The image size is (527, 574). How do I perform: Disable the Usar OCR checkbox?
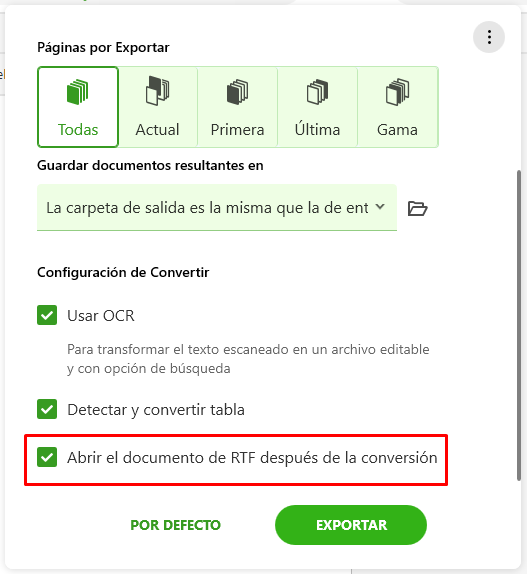[x=47, y=315]
